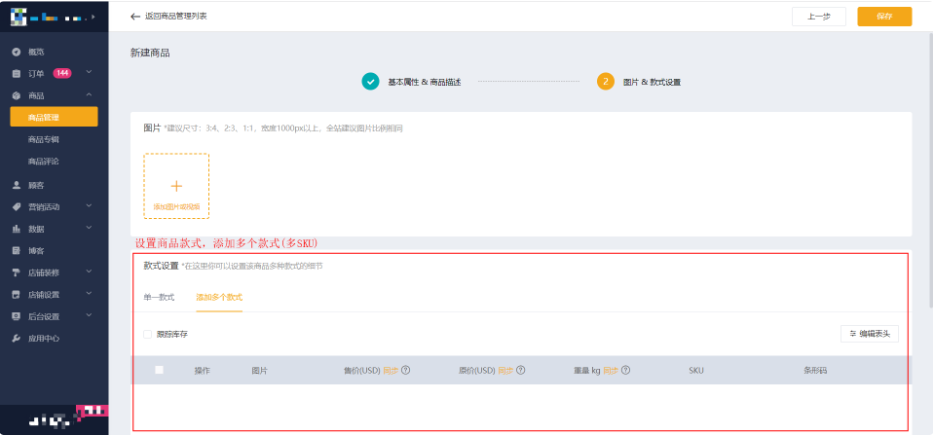This screenshot has width=933, height=437.
Task: Tick the select-all checkbox in table header
Action: [159, 370]
